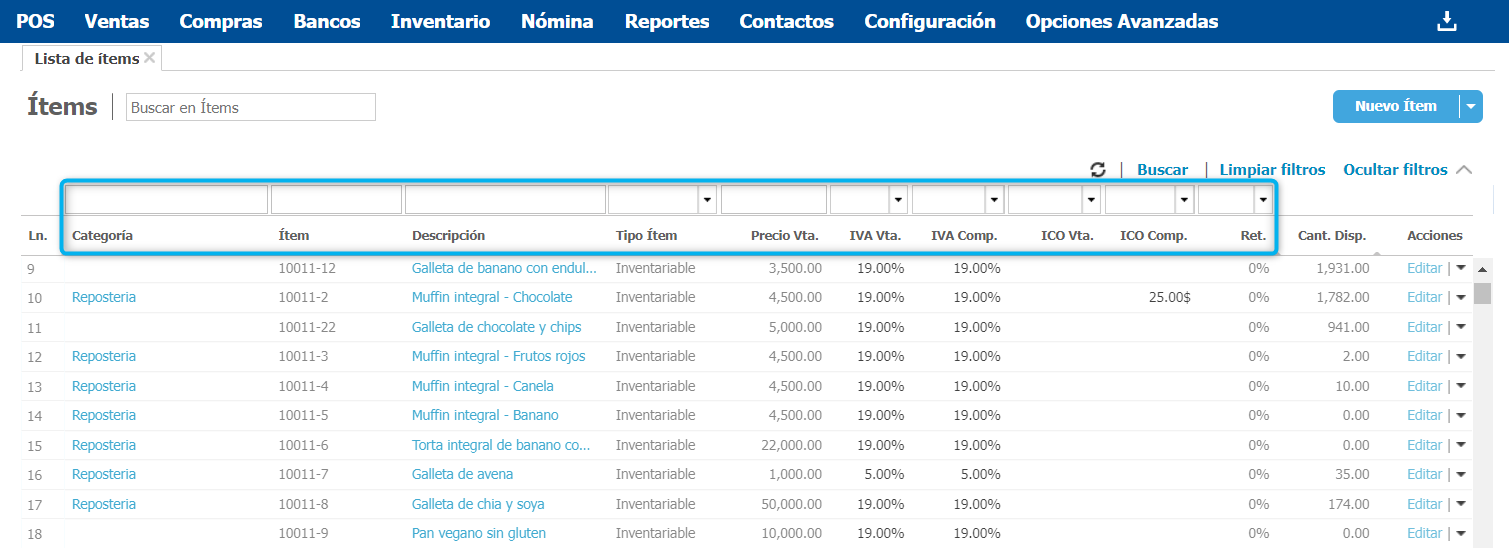
Task: Click the refresh icon beside Buscar
Action: coord(1098,170)
